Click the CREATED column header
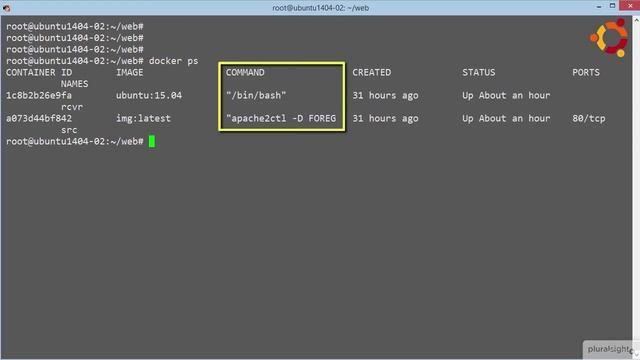 click(371, 72)
